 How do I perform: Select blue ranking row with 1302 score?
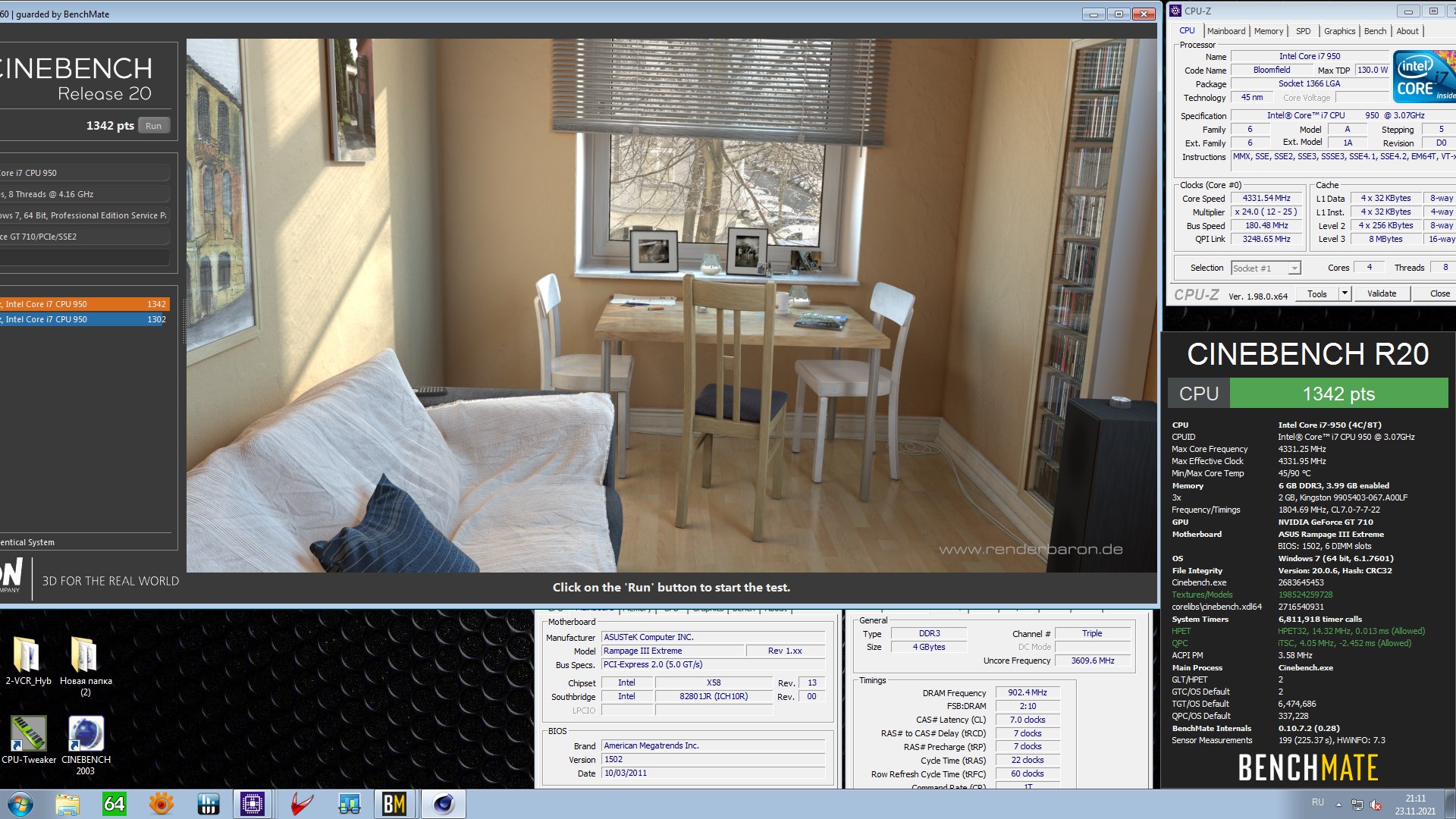84,319
